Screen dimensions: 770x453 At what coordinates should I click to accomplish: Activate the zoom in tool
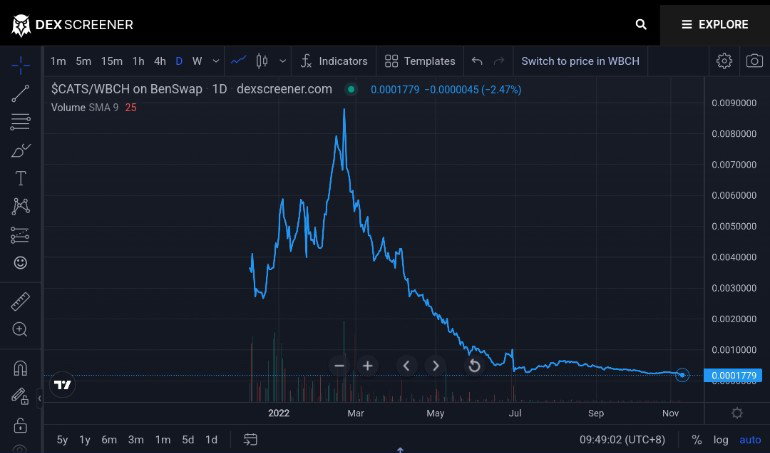tap(20, 329)
